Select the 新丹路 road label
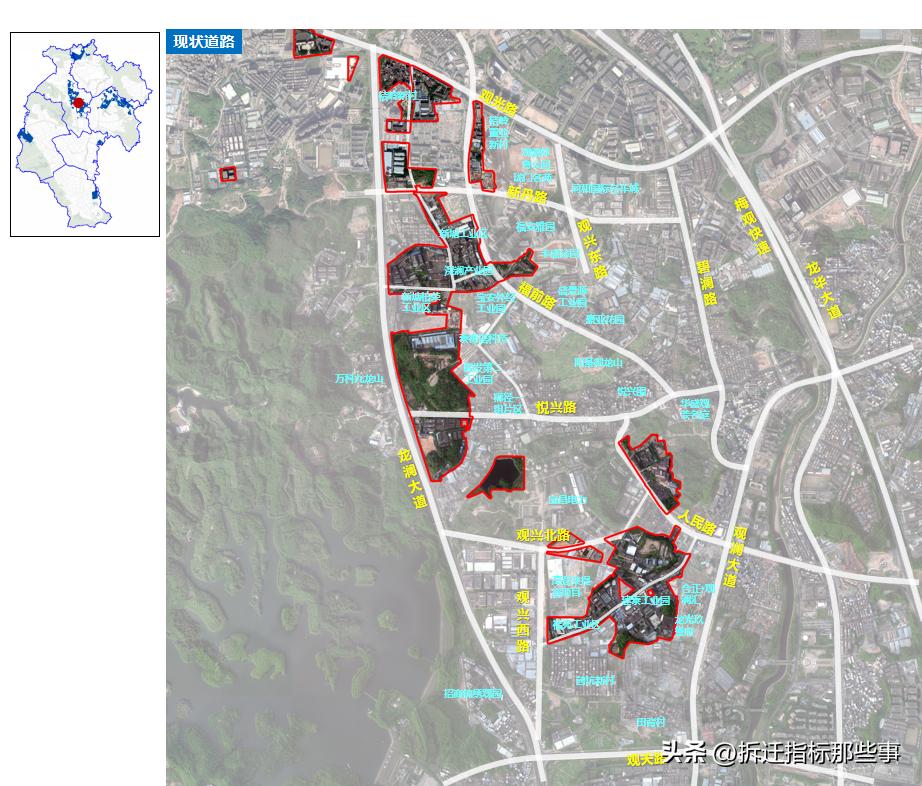The width and height of the screenshot is (922, 786). [527, 195]
